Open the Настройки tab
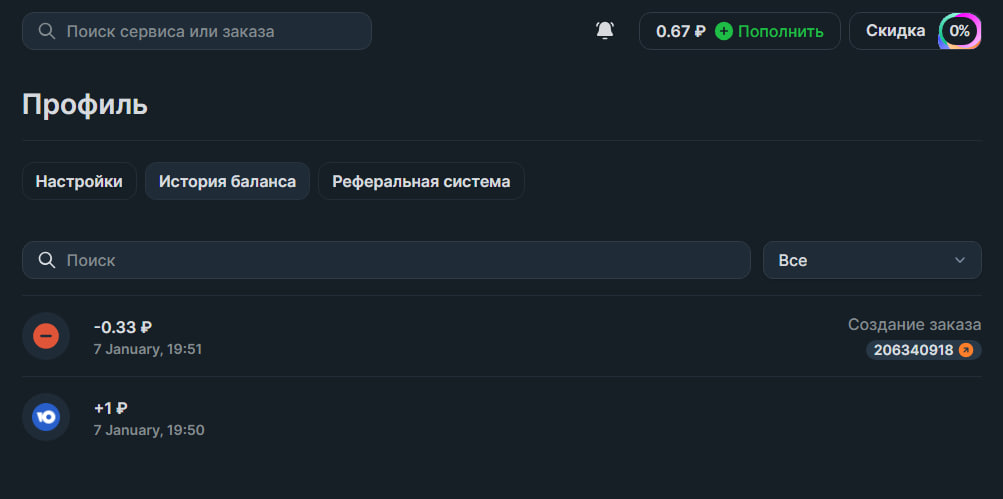Viewport: 1003px width, 499px height. (x=79, y=181)
